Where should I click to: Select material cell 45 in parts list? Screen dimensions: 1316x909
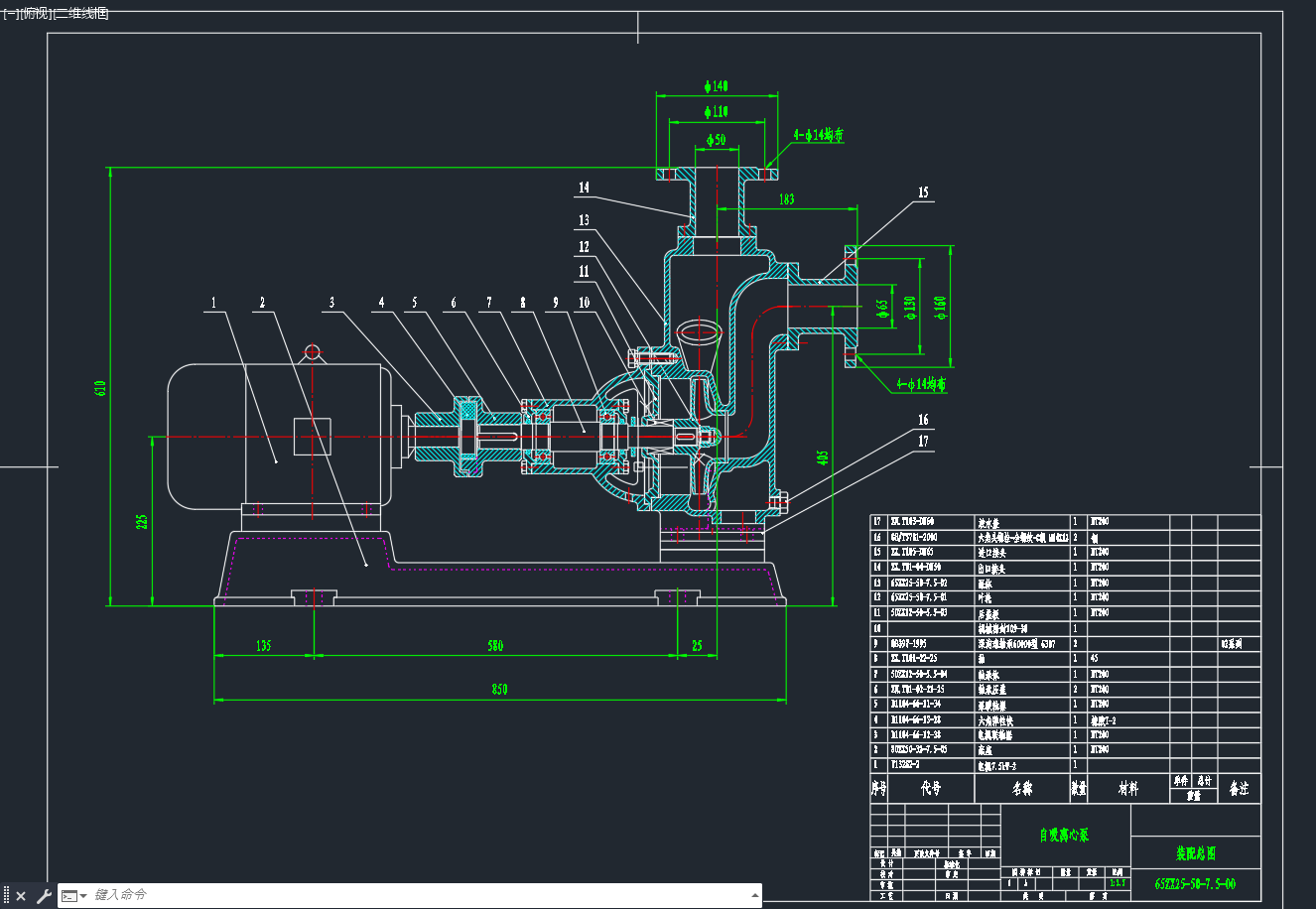click(x=1097, y=659)
